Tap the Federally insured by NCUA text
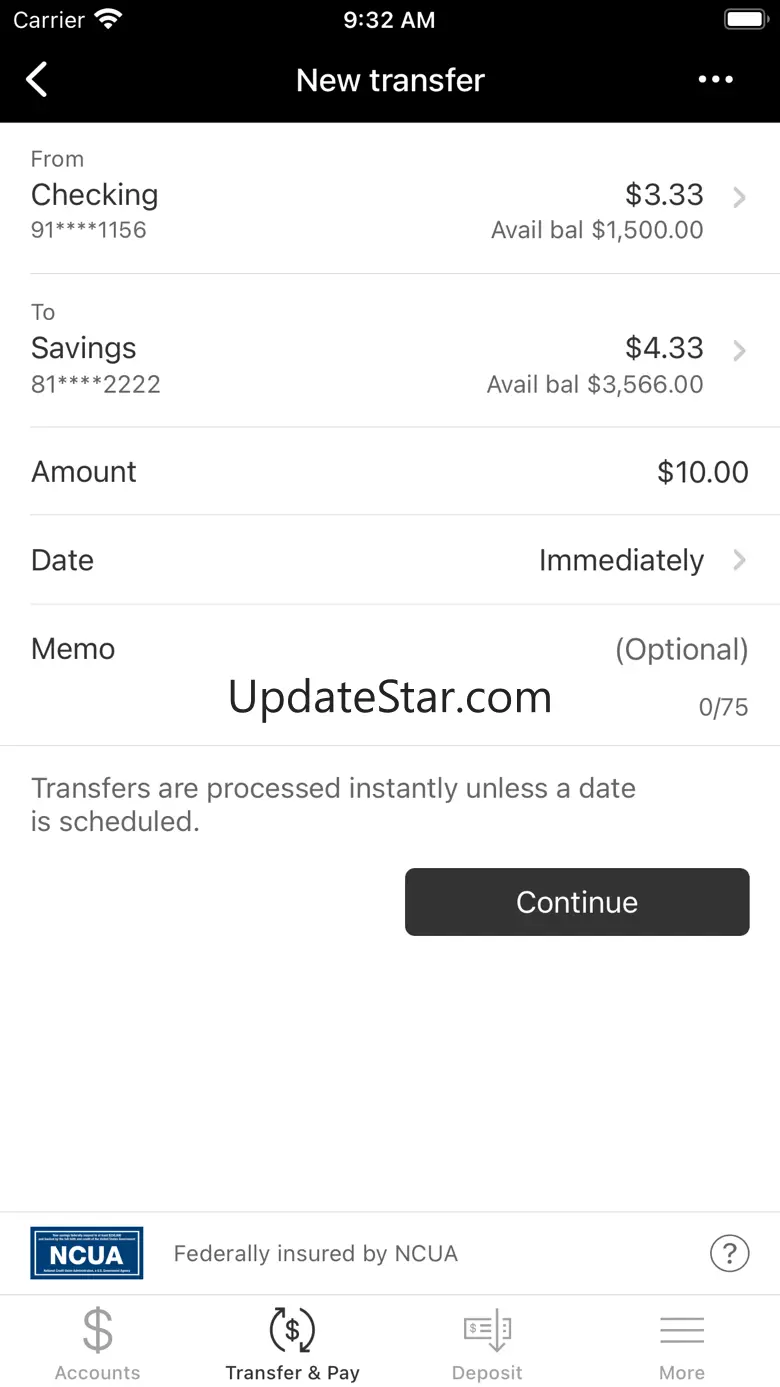Screen dimensions: 780x1387 click(x=316, y=1253)
